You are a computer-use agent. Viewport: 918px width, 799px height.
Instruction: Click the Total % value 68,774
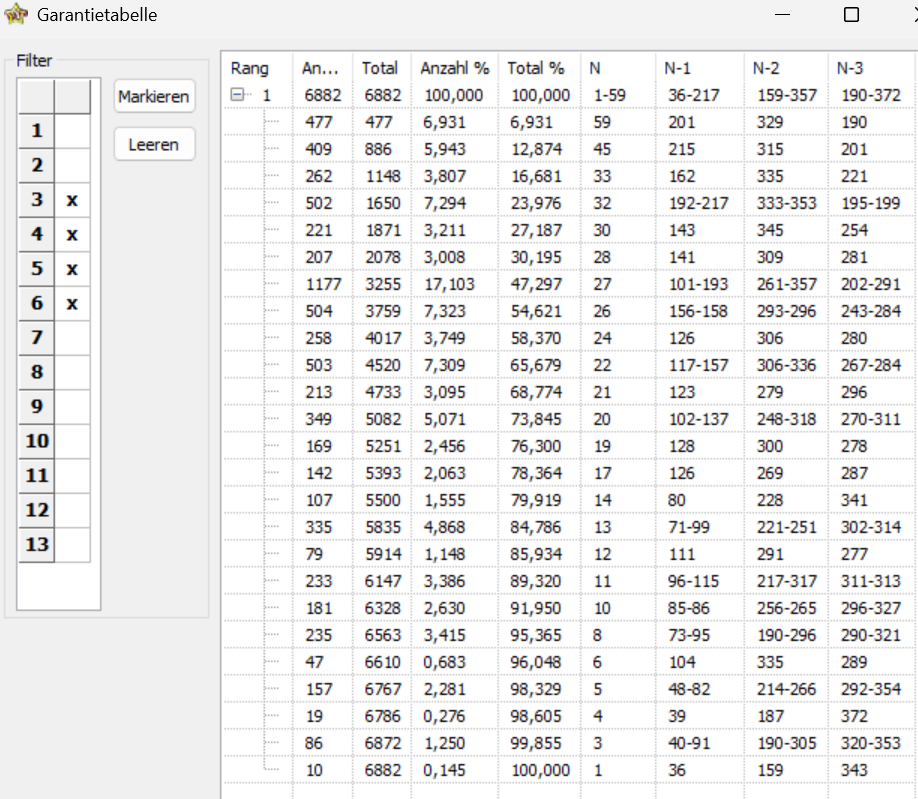click(536, 392)
